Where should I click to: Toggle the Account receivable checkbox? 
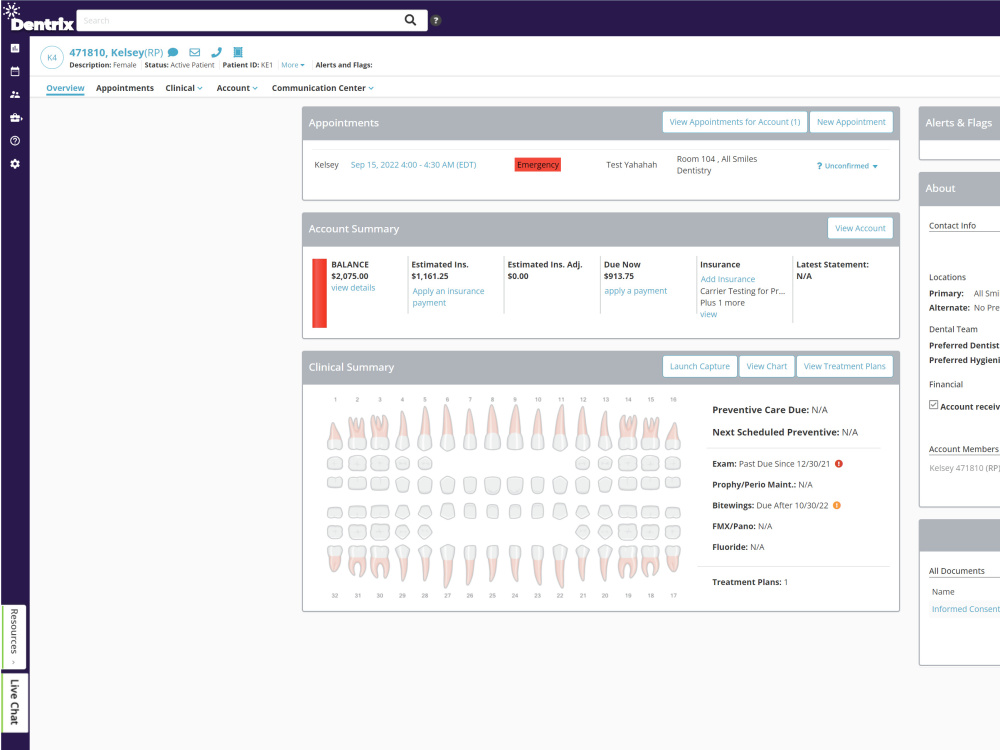[934, 405]
